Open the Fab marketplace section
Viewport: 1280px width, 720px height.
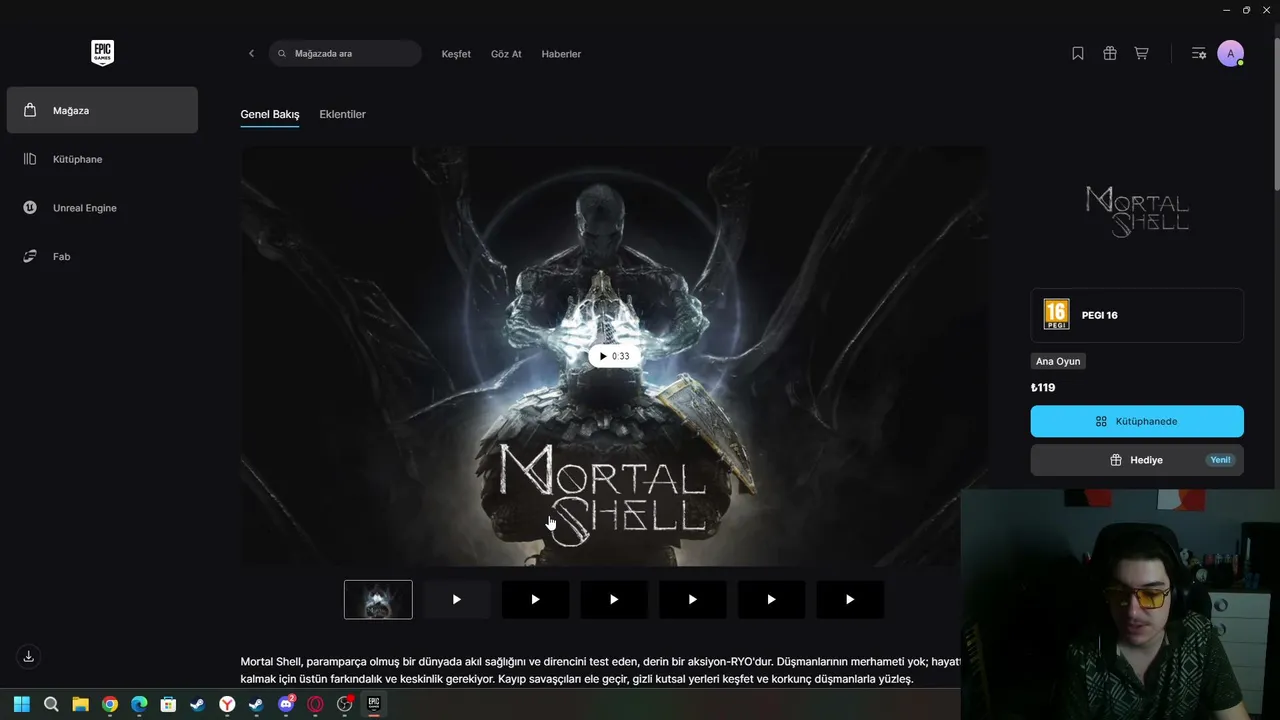click(x=102, y=257)
